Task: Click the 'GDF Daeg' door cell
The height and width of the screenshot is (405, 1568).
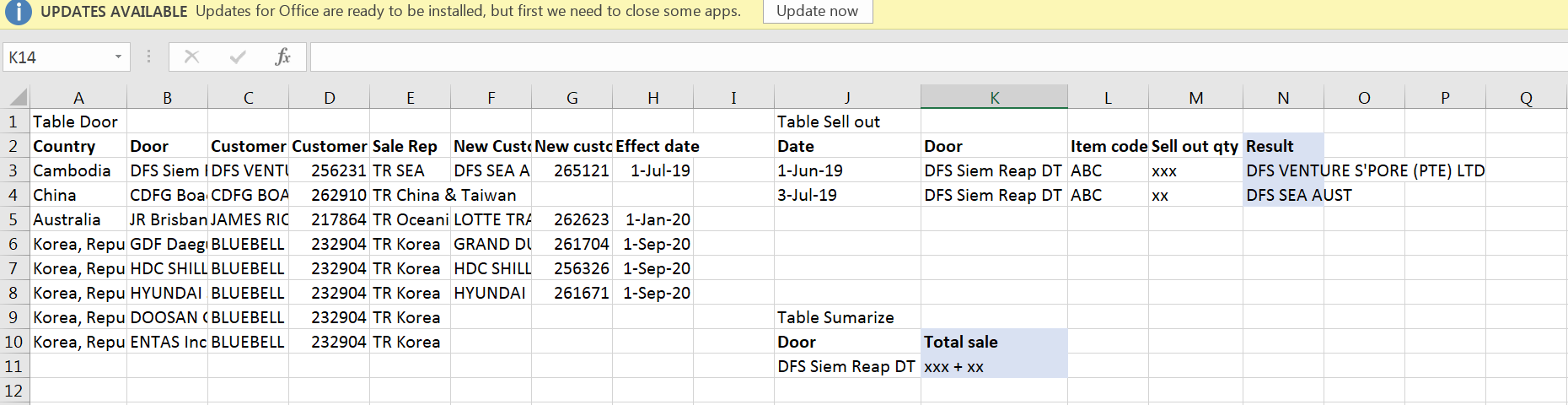Action: [167, 244]
